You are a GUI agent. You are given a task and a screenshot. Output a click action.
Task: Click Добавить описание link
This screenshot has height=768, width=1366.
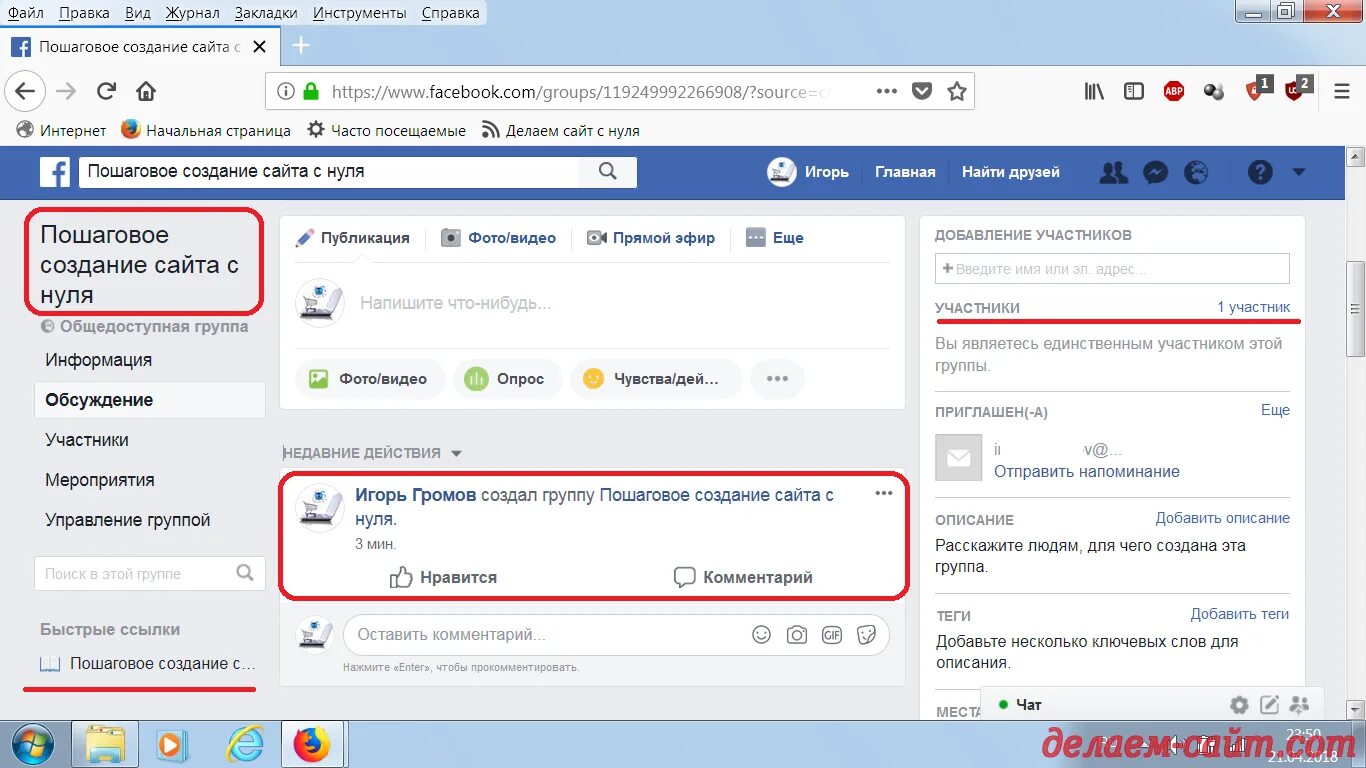(x=1222, y=518)
